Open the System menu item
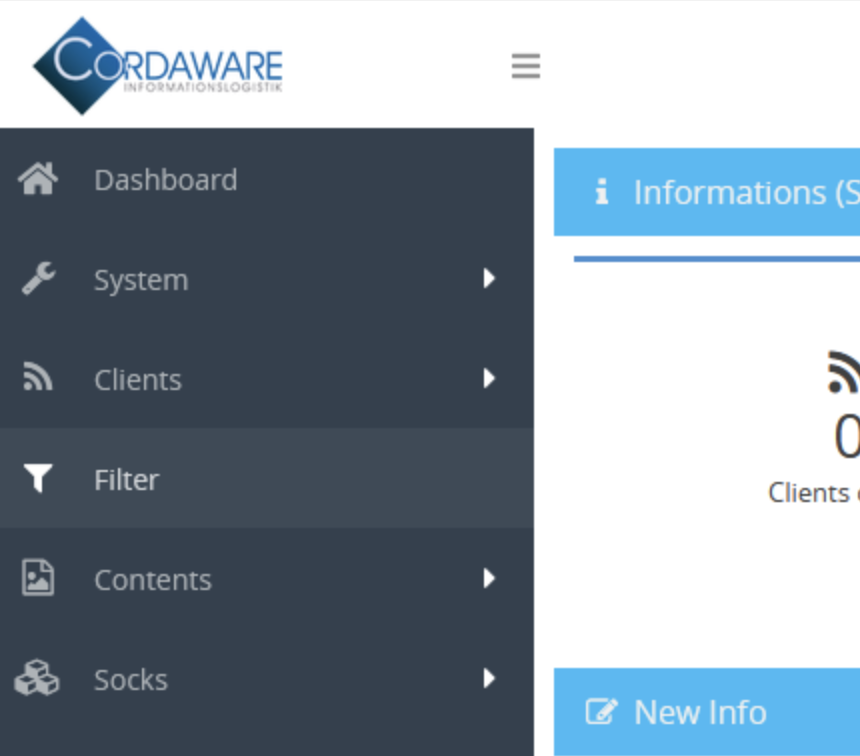This screenshot has width=860, height=756. click(x=267, y=279)
